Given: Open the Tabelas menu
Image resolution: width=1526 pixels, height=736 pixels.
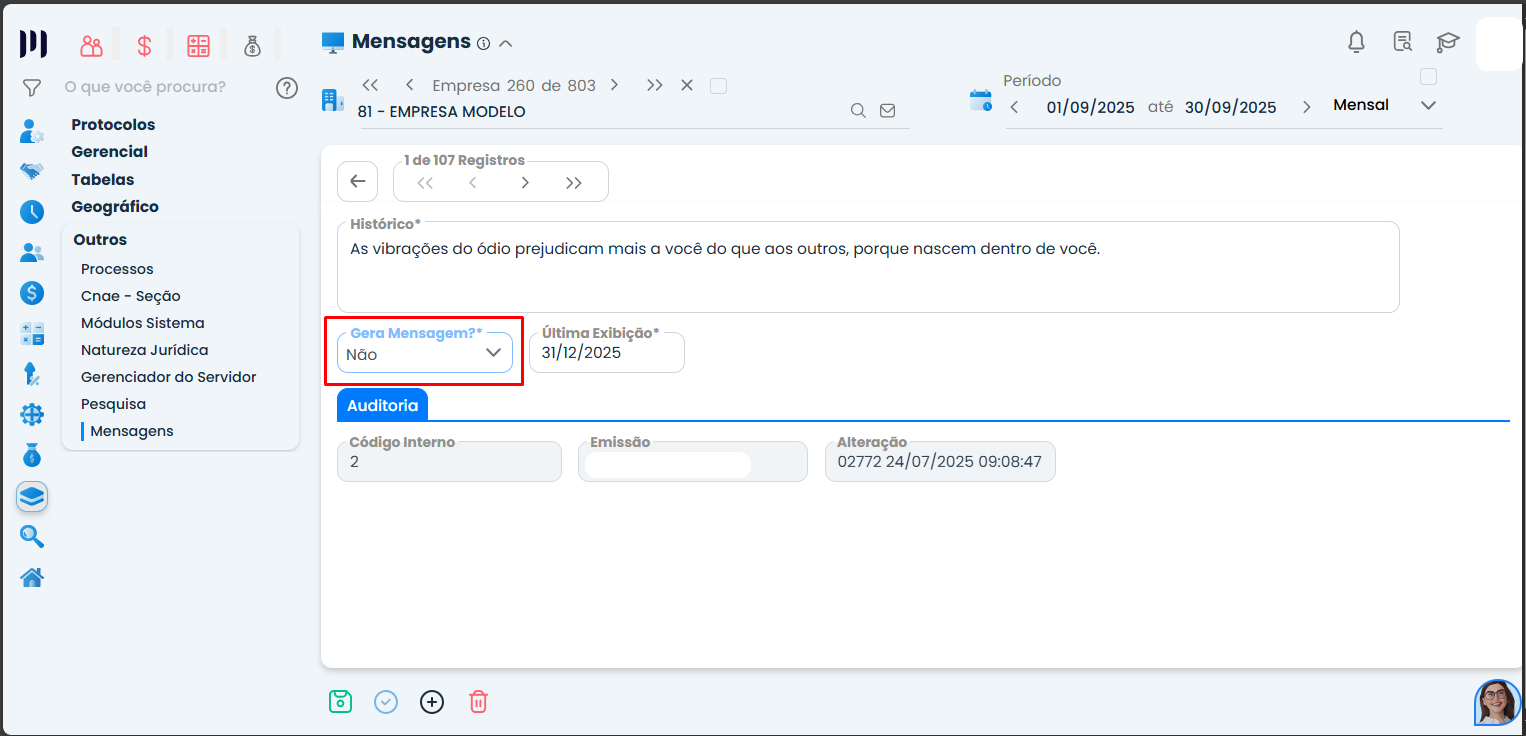Looking at the screenshot, I should pos(103,180).
